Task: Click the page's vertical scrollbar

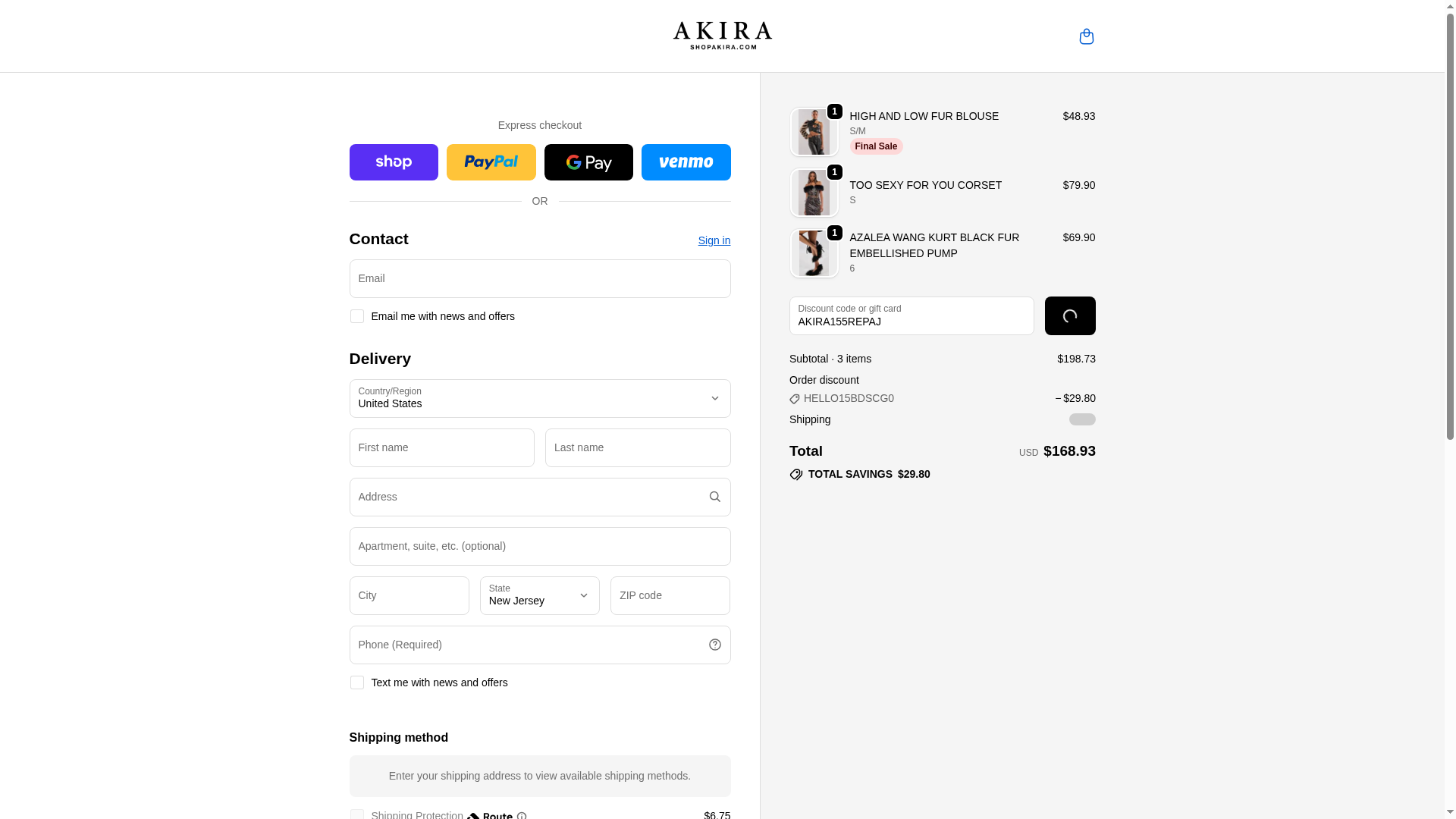Action: click(1450, 227)
